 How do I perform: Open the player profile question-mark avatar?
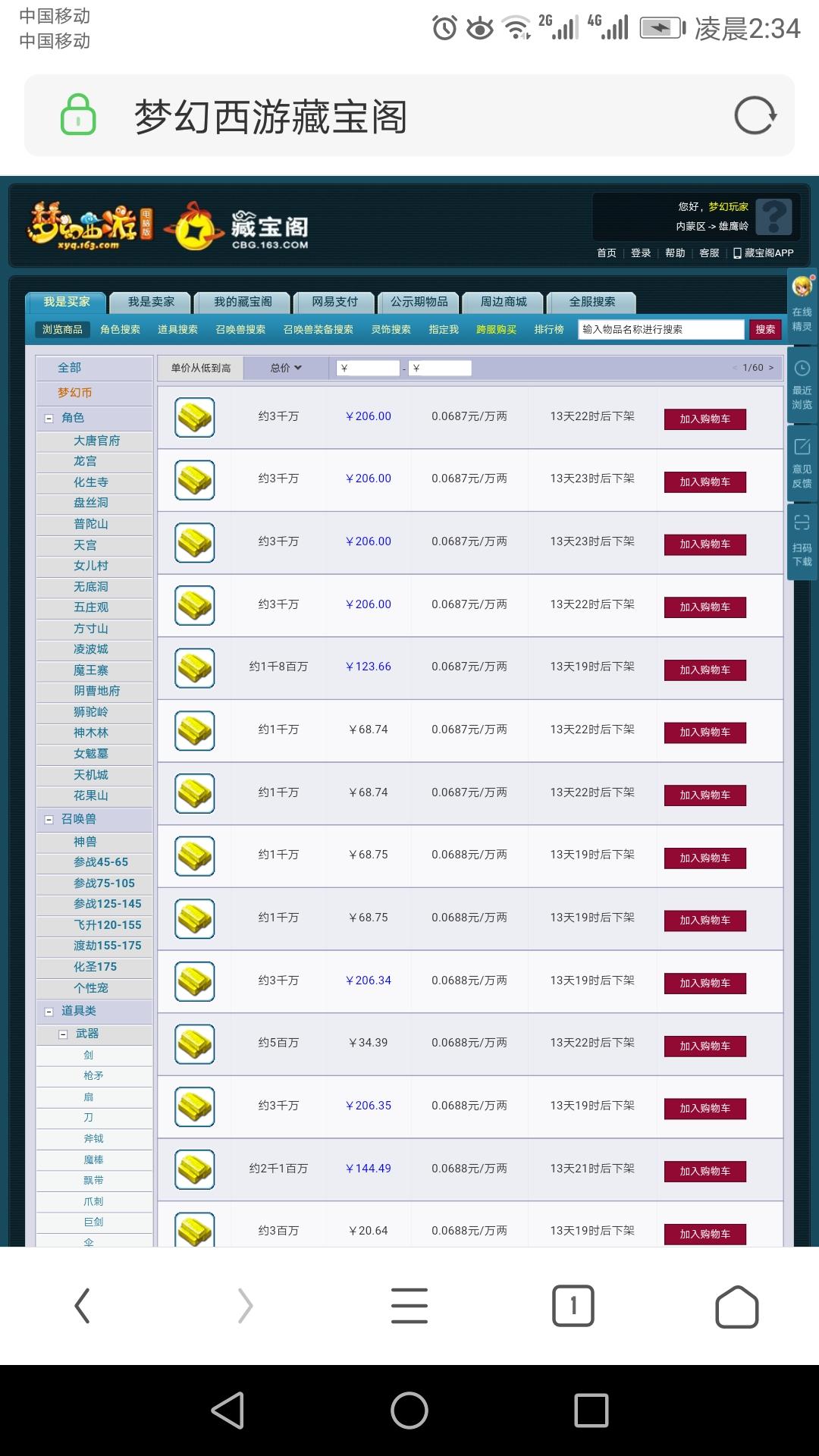pos(773,217)
